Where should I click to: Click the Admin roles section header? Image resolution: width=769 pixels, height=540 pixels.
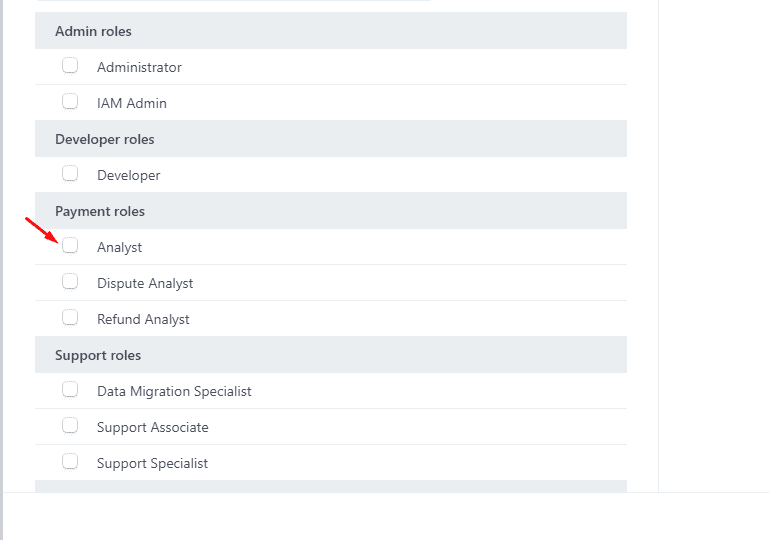pyautogui.click(x=93, y=31)
